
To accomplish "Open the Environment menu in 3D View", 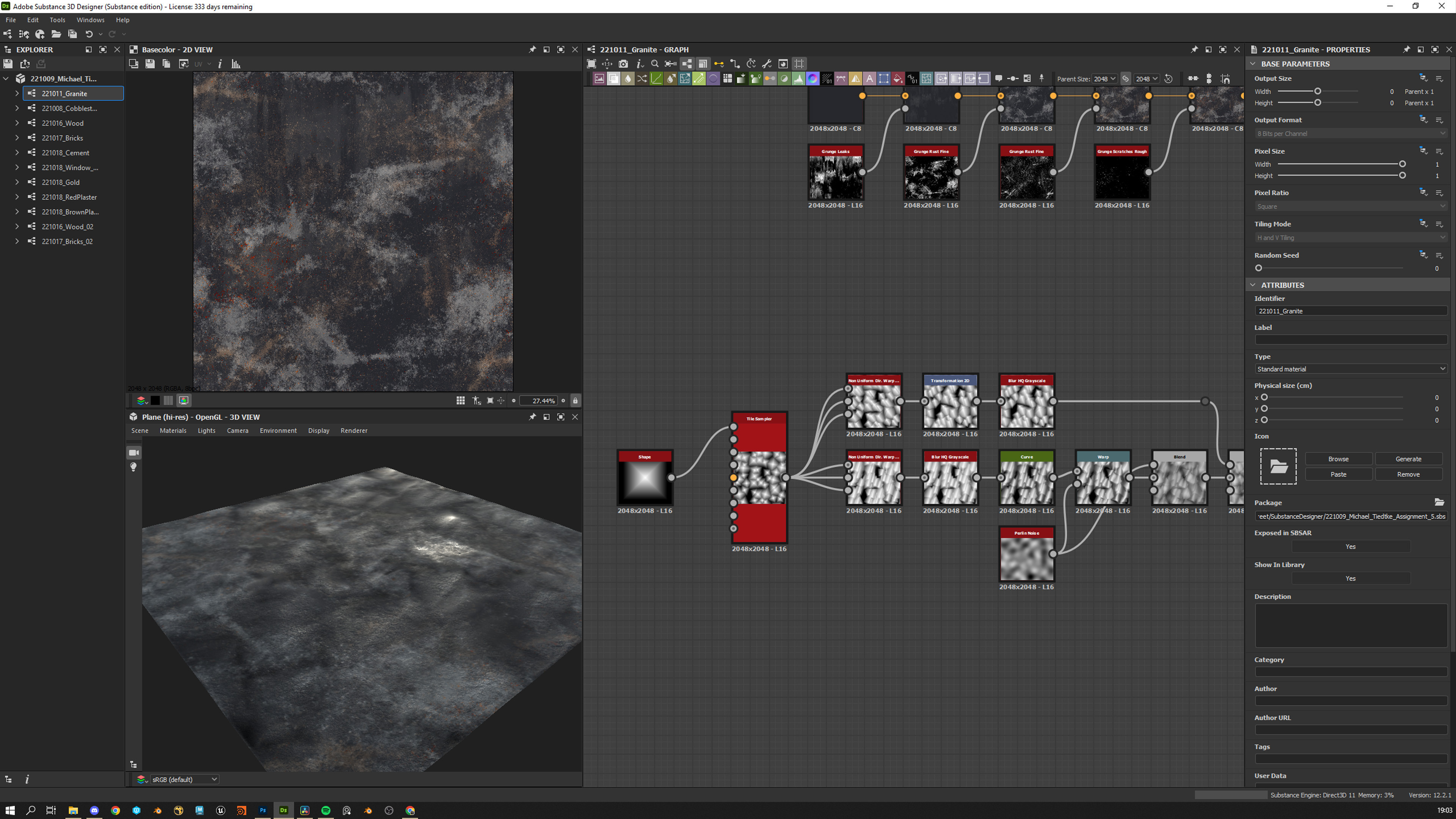I will click(x=278, y=431).
